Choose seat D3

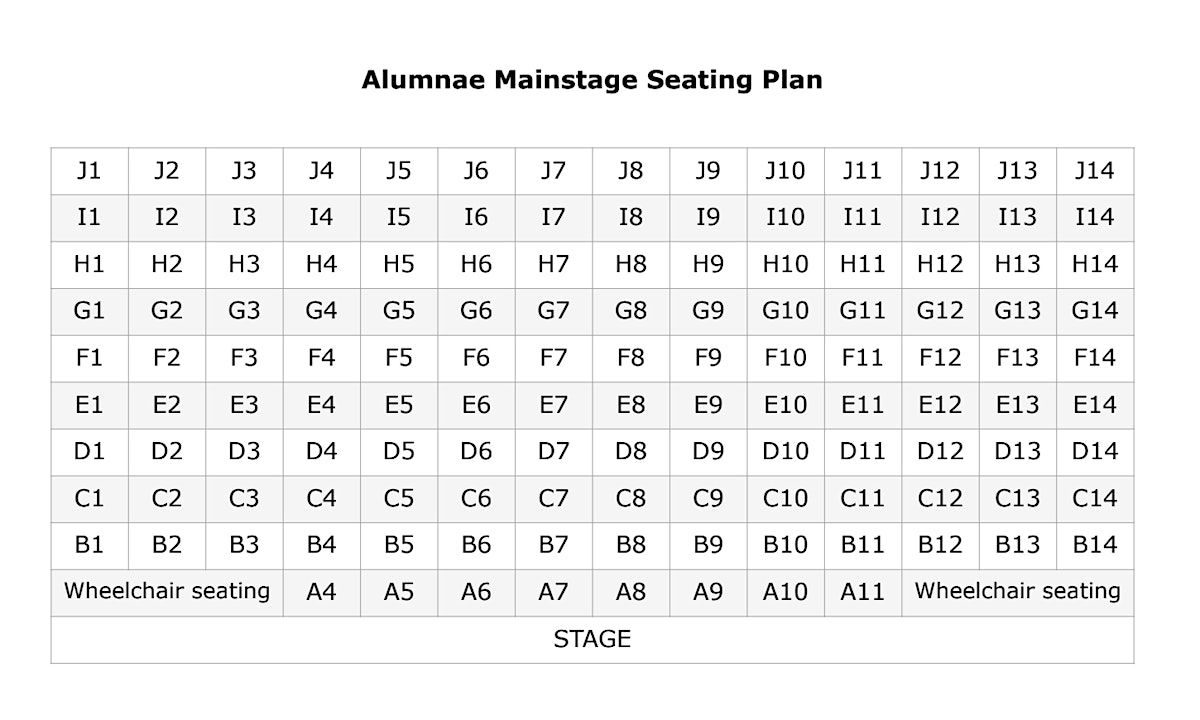click(x=244, y=451)
